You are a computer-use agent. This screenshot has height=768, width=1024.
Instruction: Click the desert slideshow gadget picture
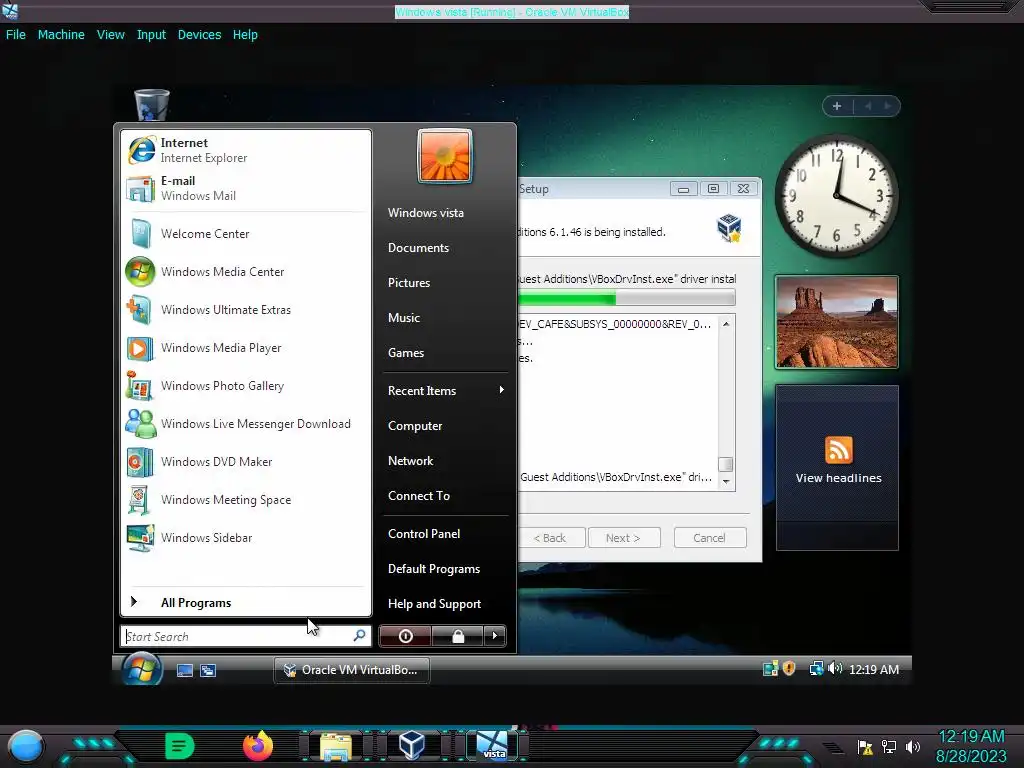[837, 322]
